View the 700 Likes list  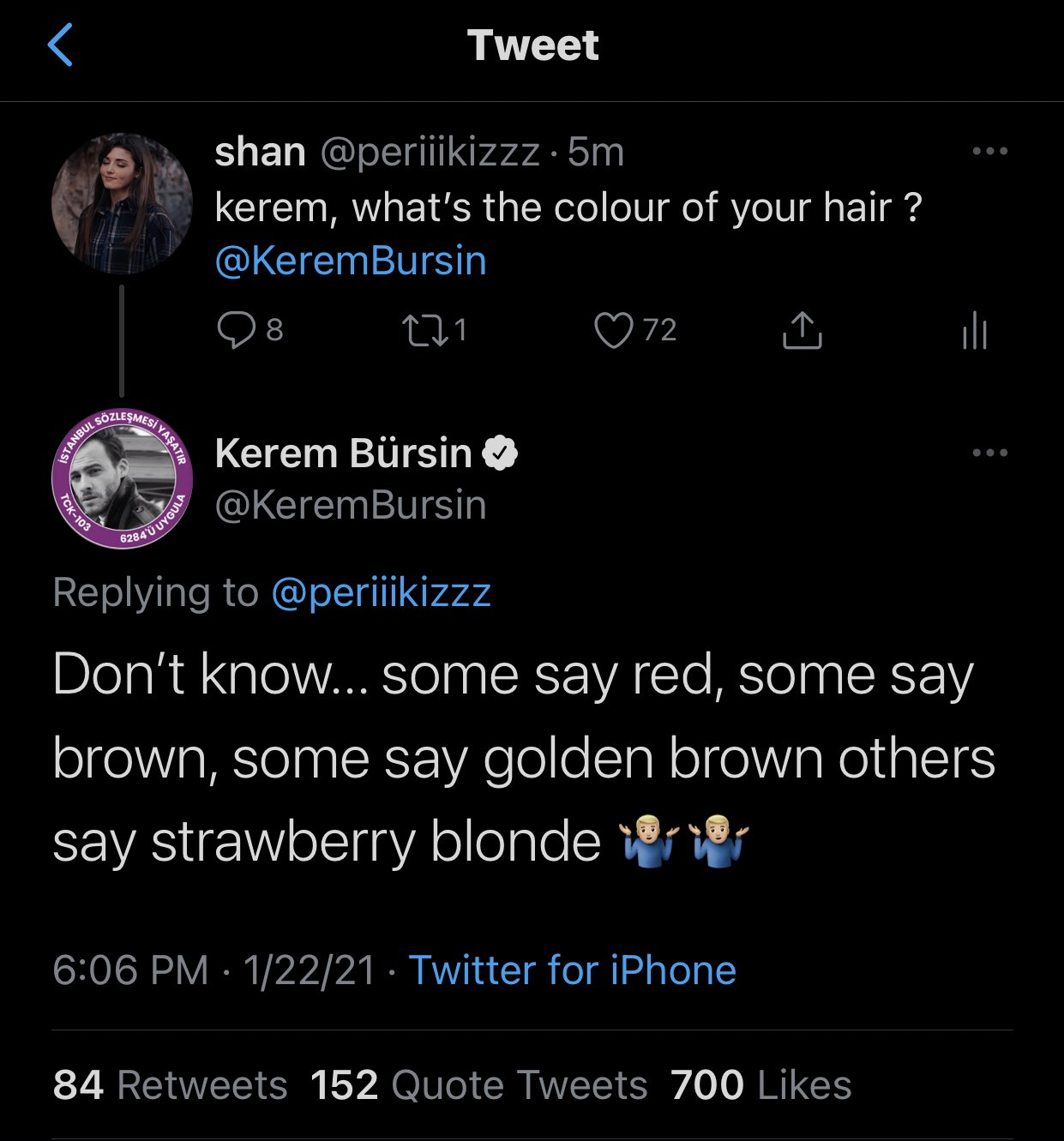pos(760,1085)
